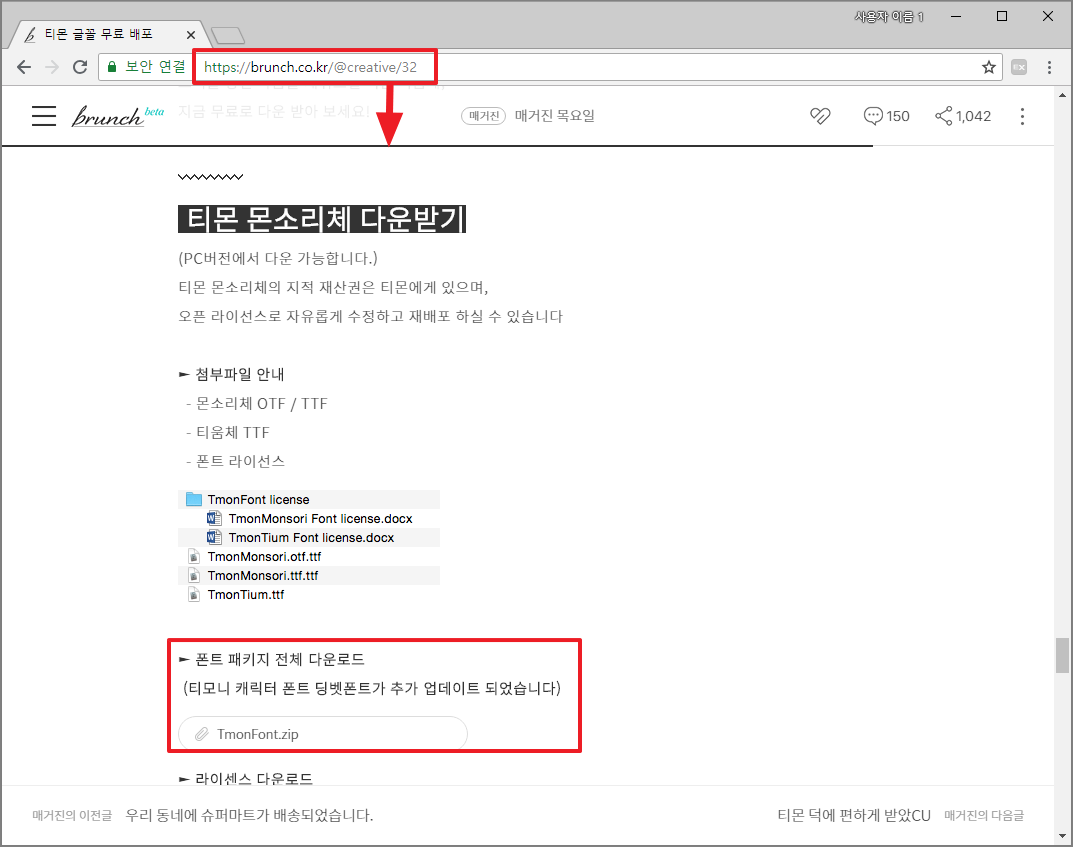1073x847 pixels.
Task: Open the article more options dots
Action: [x=1022, y=116]
